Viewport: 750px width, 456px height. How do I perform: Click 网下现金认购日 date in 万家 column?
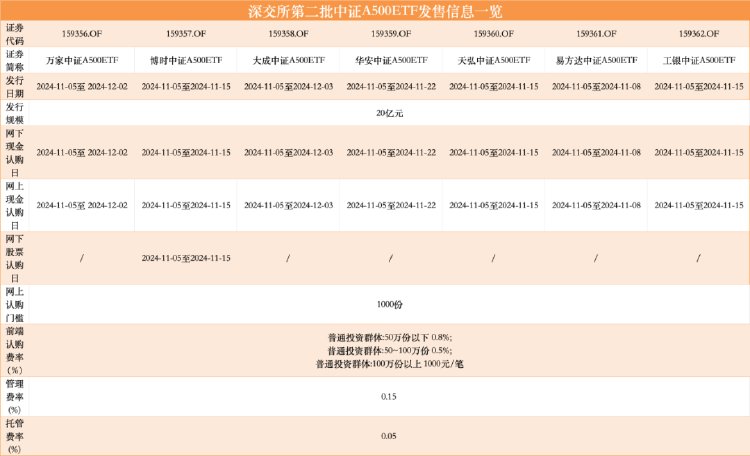(x=82, y=153)
